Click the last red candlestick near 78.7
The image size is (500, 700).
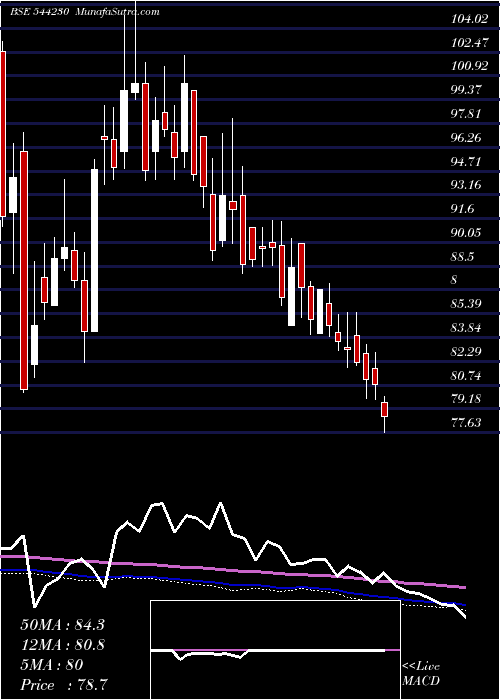384,409
